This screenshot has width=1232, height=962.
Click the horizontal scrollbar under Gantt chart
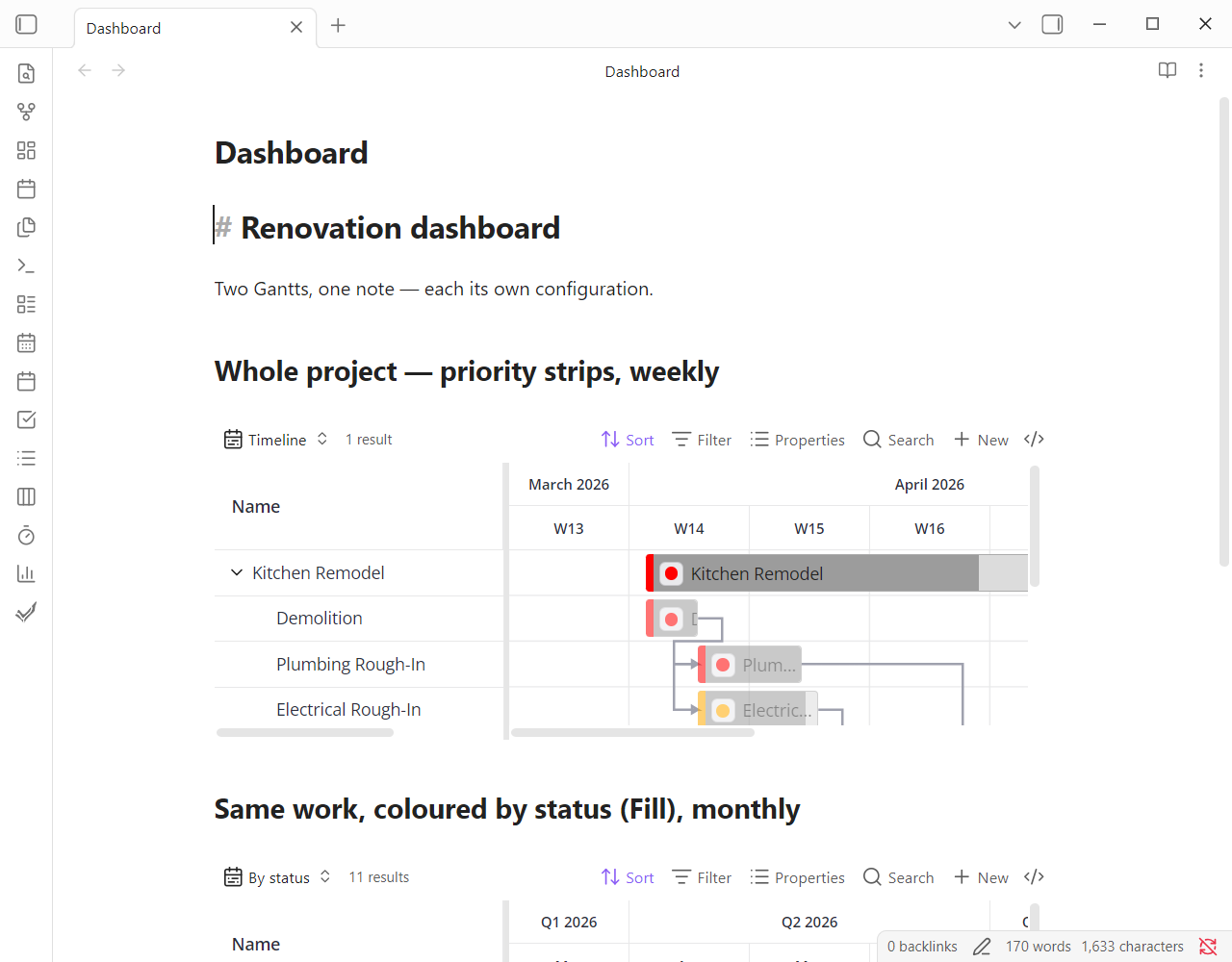coord(633,733)
